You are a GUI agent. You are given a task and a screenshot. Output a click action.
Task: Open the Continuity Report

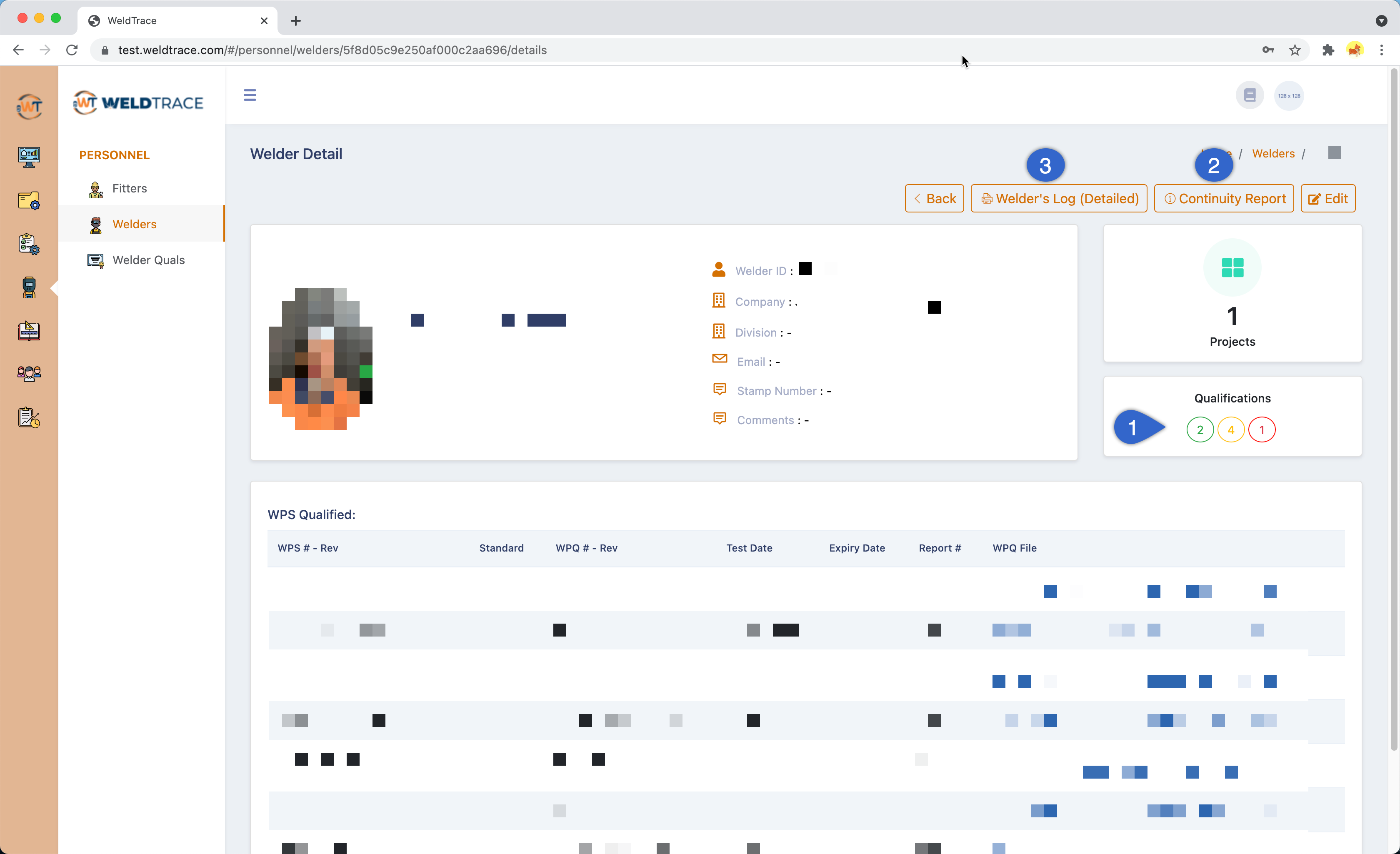[1224, 198]
